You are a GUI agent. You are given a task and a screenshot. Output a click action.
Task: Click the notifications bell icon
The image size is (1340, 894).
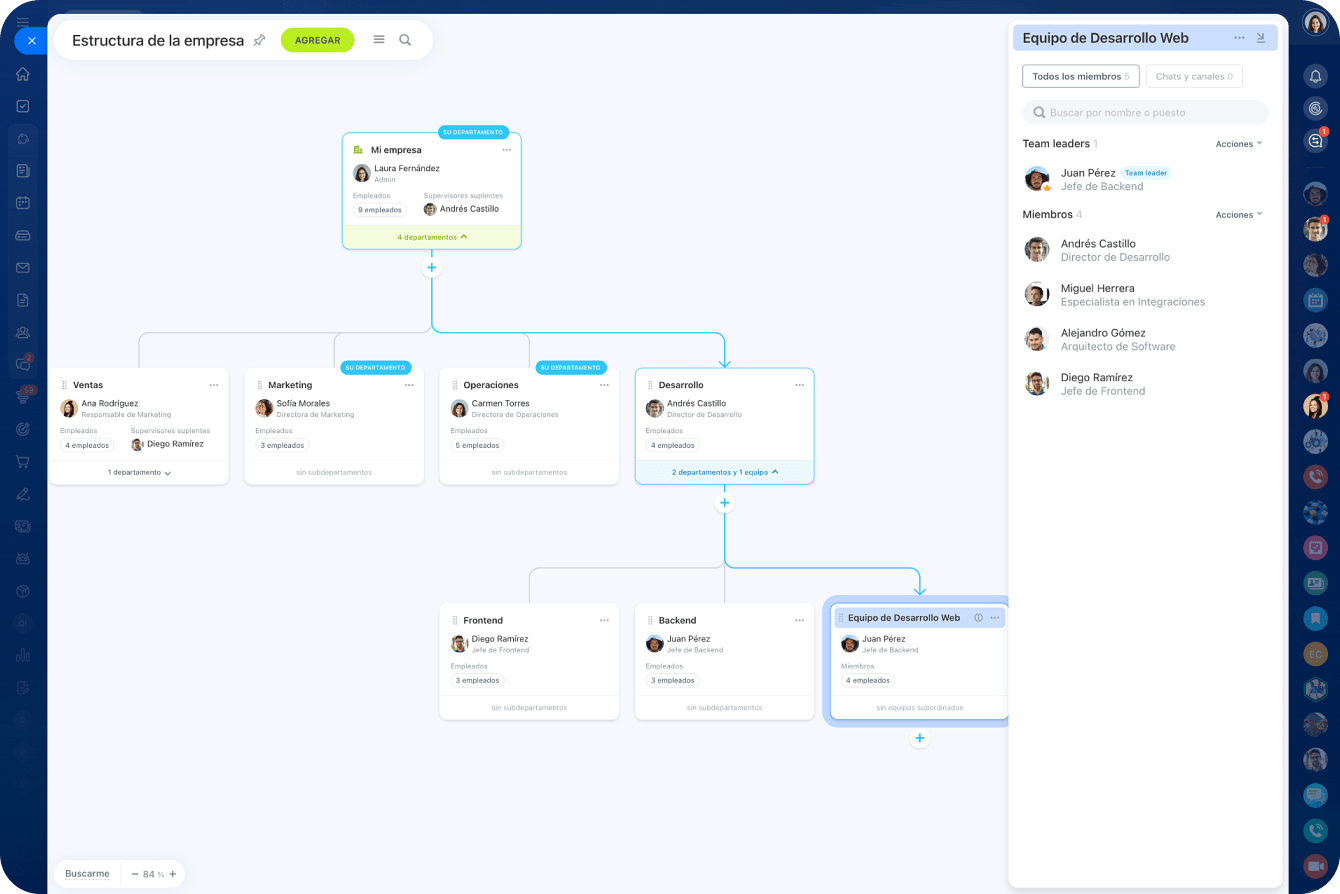click(1315, 77)
